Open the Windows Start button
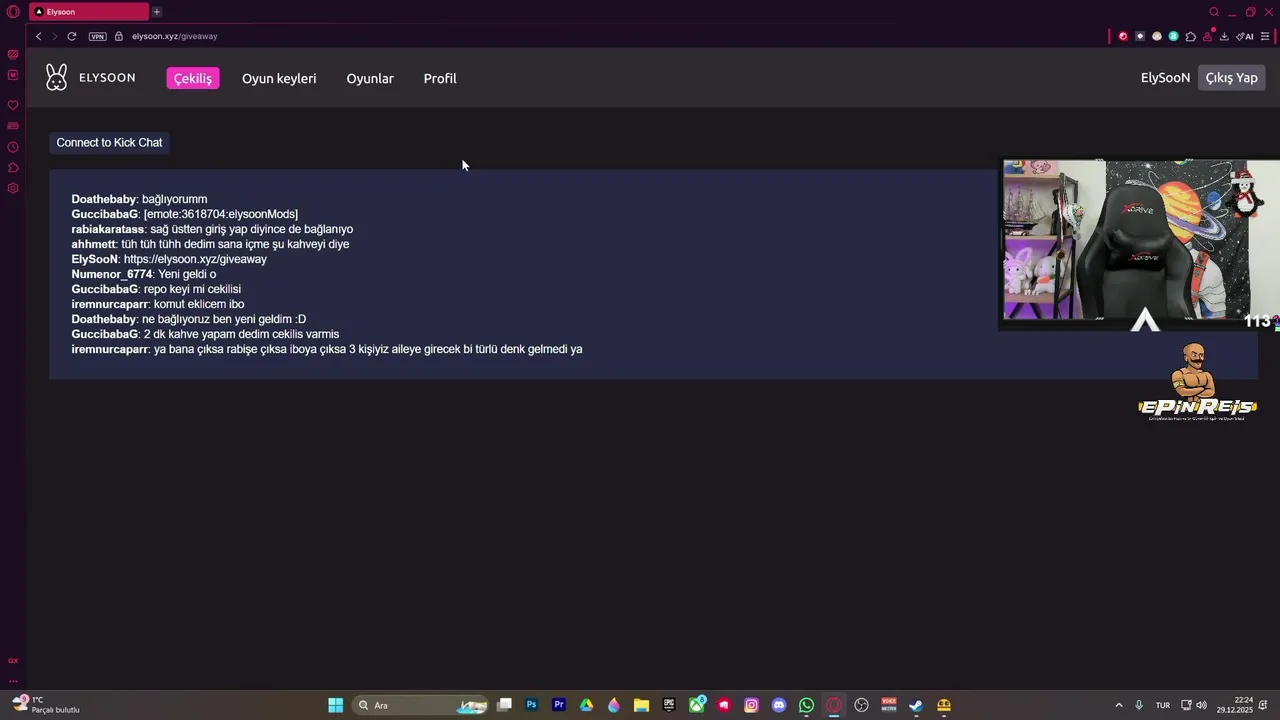 coord(336,705)
